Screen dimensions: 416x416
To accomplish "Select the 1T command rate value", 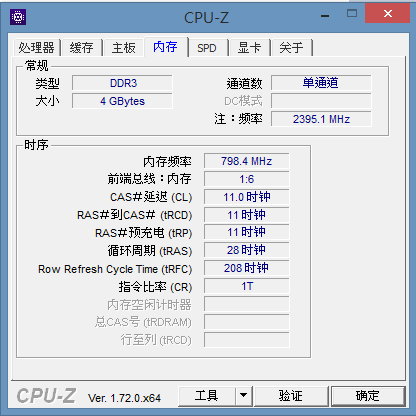I will 247,286.
